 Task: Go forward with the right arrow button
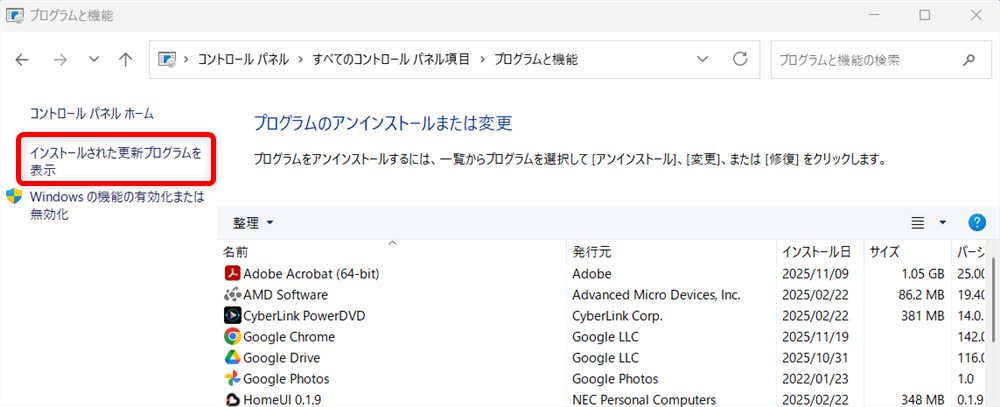(x=60, y=60)
